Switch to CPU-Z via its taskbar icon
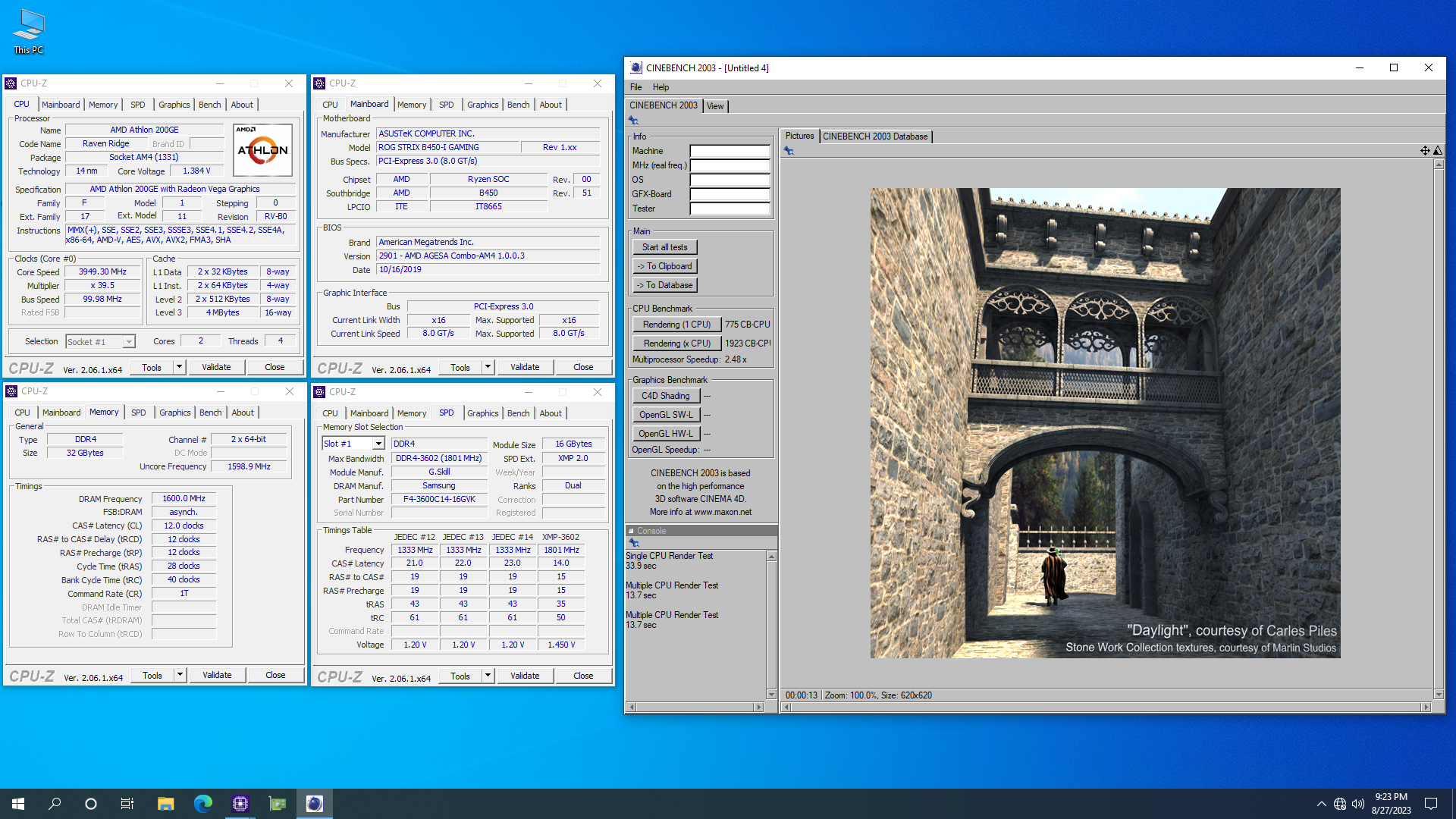 pos(240,804)
